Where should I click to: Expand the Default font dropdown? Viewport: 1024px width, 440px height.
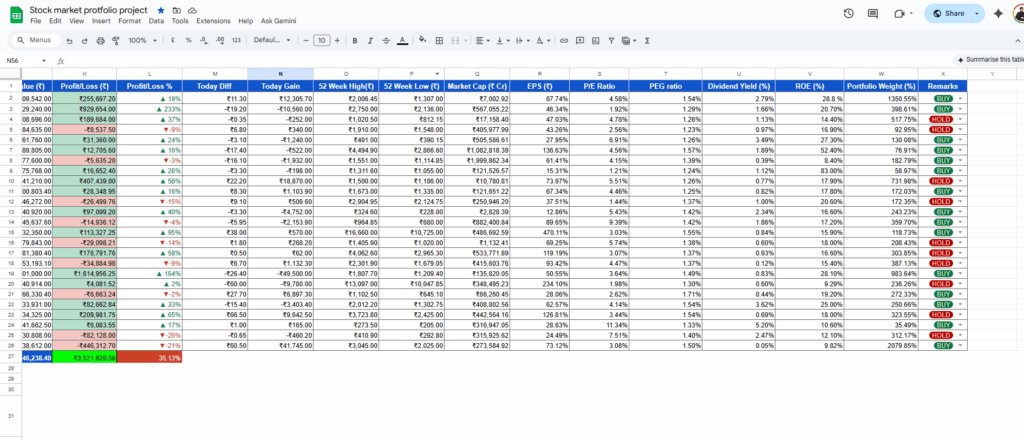(x=269, y=40)
